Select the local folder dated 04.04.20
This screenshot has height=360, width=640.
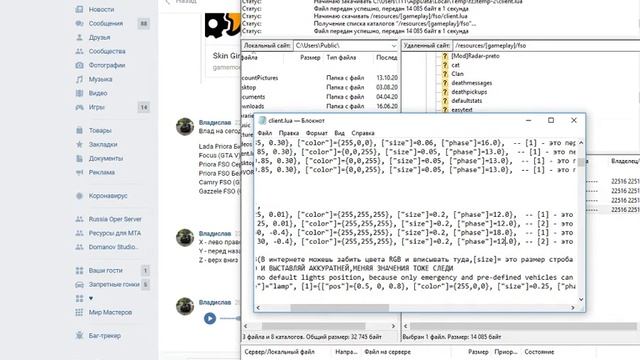(320, 97)
